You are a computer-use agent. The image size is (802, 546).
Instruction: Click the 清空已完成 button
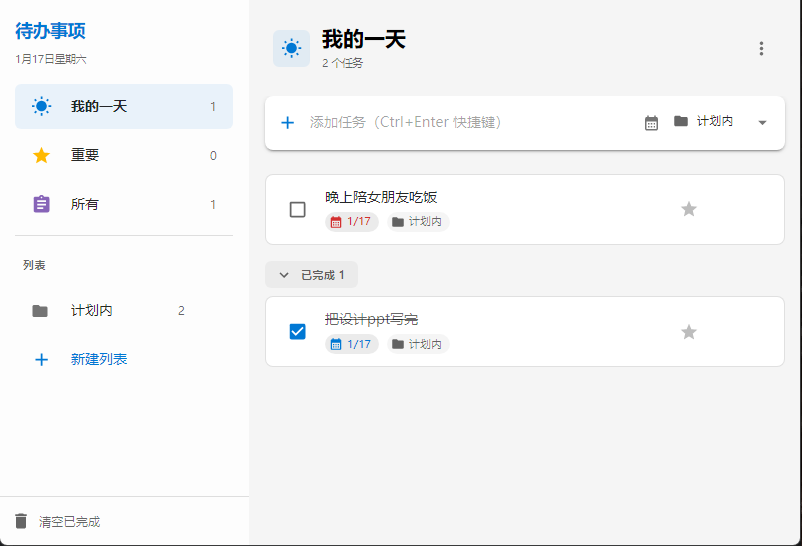point(69,521)
